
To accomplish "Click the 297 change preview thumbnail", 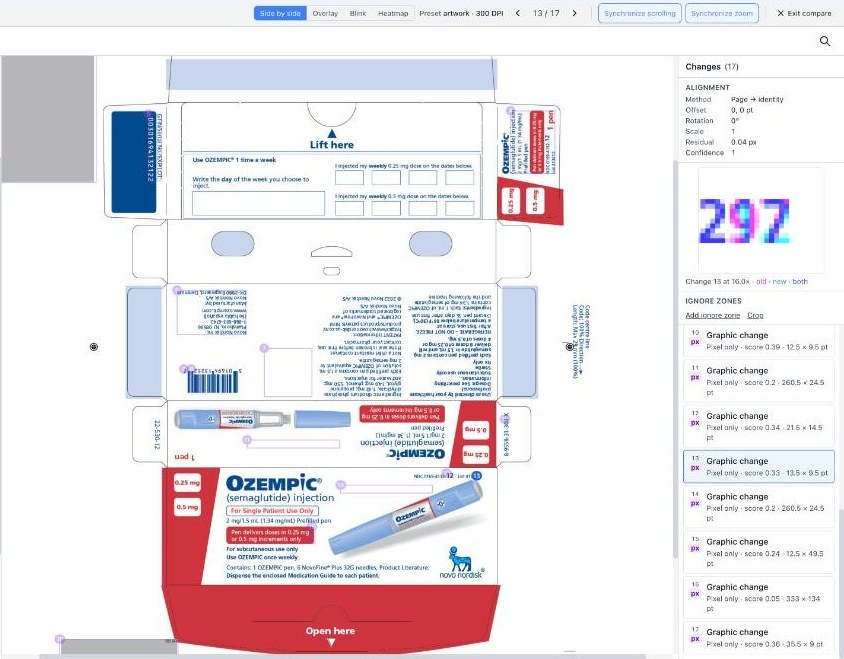I will pos(760,220).
